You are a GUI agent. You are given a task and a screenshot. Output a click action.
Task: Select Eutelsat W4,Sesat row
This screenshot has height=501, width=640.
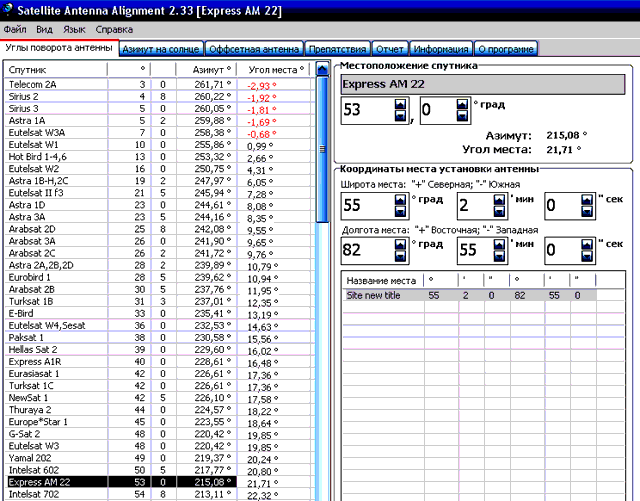[x=159, y=325]
